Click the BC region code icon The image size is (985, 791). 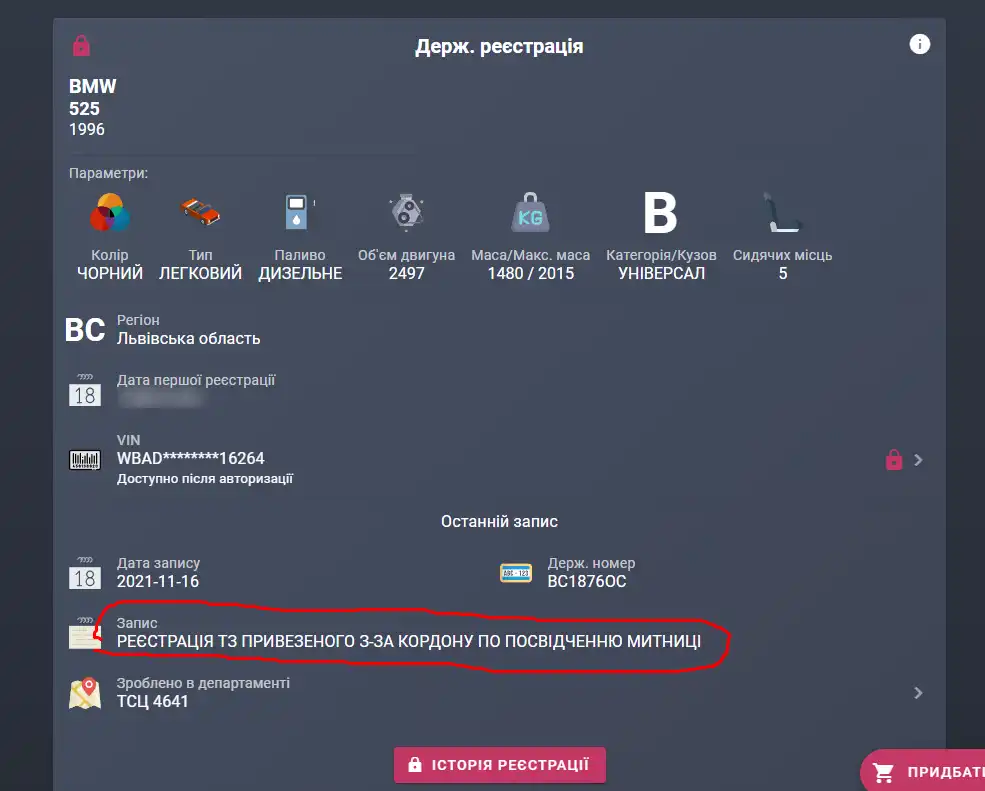tap(85, 330)
